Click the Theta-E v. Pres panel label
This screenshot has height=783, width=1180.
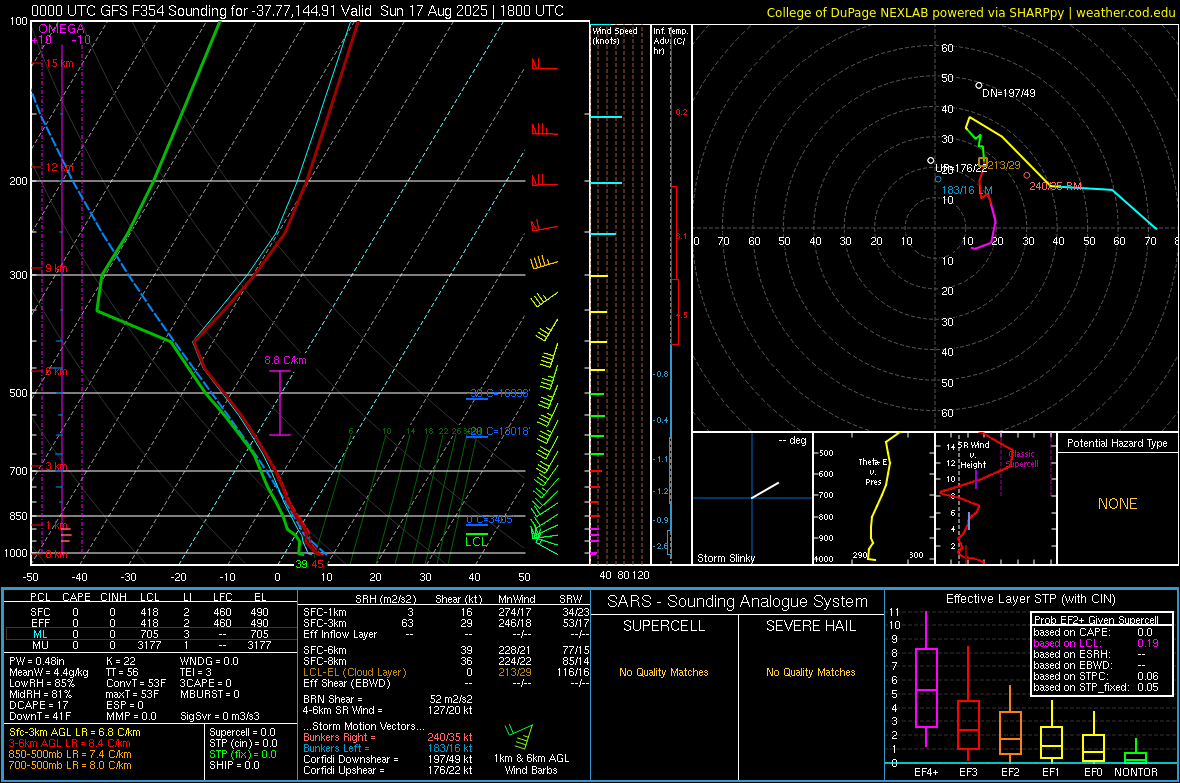873,471
